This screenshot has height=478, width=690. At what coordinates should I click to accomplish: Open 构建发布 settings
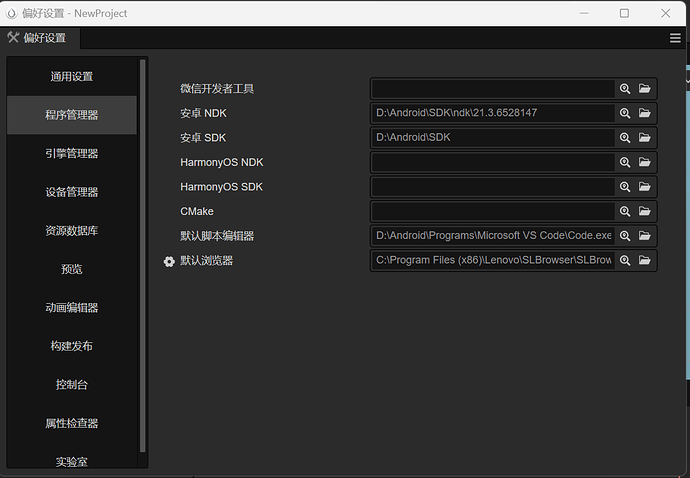coord(72,346)
